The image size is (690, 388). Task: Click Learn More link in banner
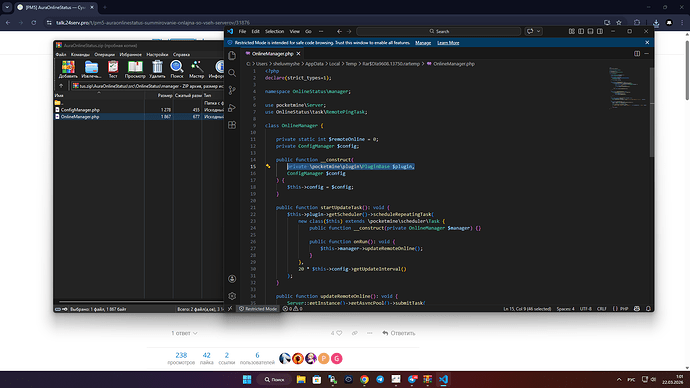click(448, 43)
